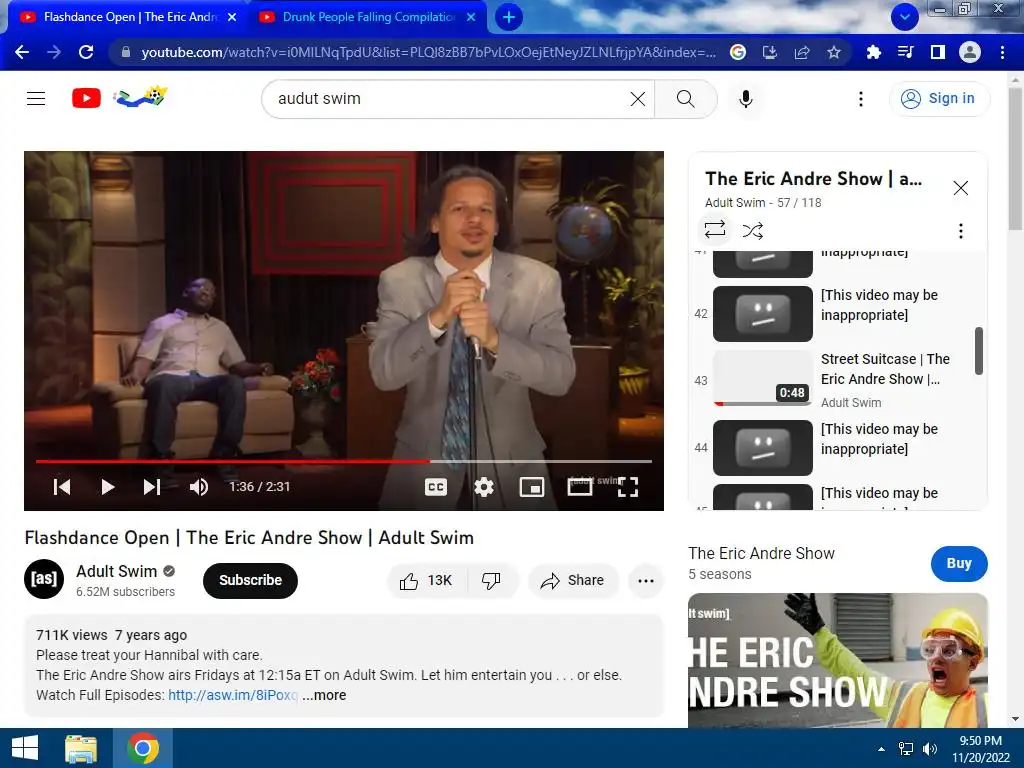Open the player settings gear

pyautogui.click(x=484, y=487)
